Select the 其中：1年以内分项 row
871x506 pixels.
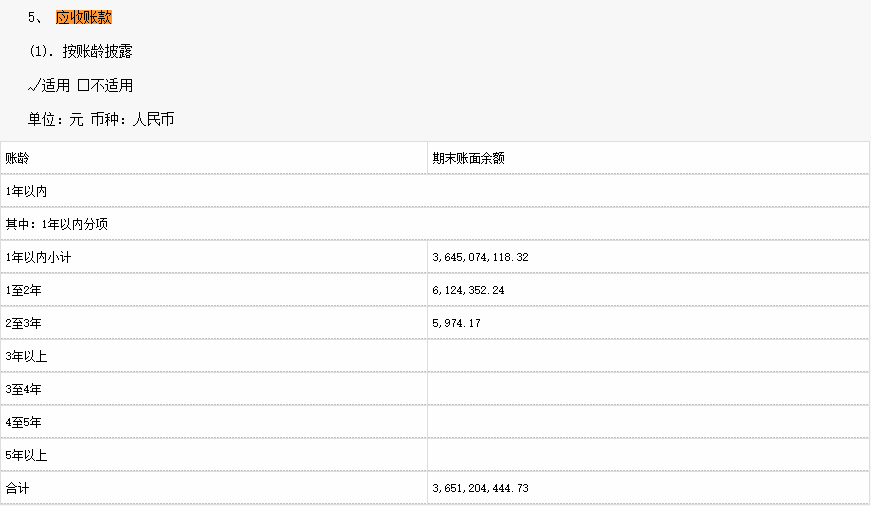[57, 224]
